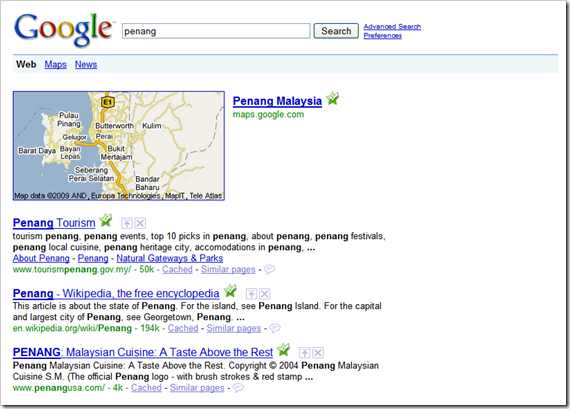Open Cached link for en.wikipedia.org result
The width and height of the screenshot is (570, 409).
(183, 328)
